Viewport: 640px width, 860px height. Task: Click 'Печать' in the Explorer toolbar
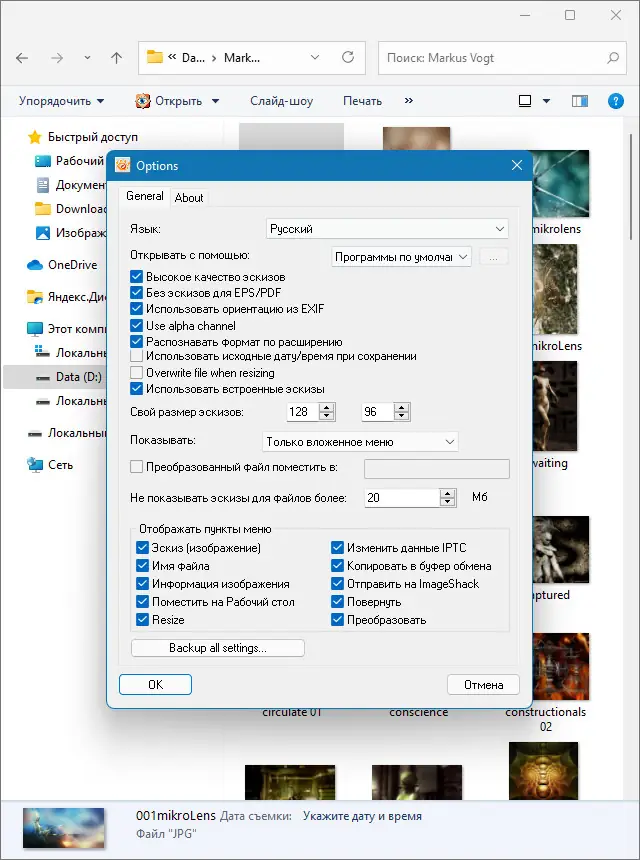click(x=362, y=101)
